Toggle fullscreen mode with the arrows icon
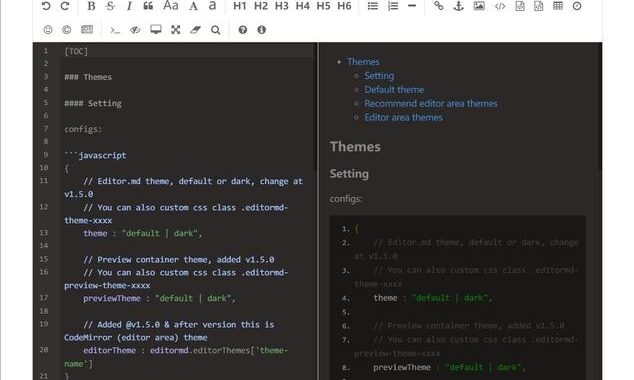Screen dimensions: 634x380 175,30
